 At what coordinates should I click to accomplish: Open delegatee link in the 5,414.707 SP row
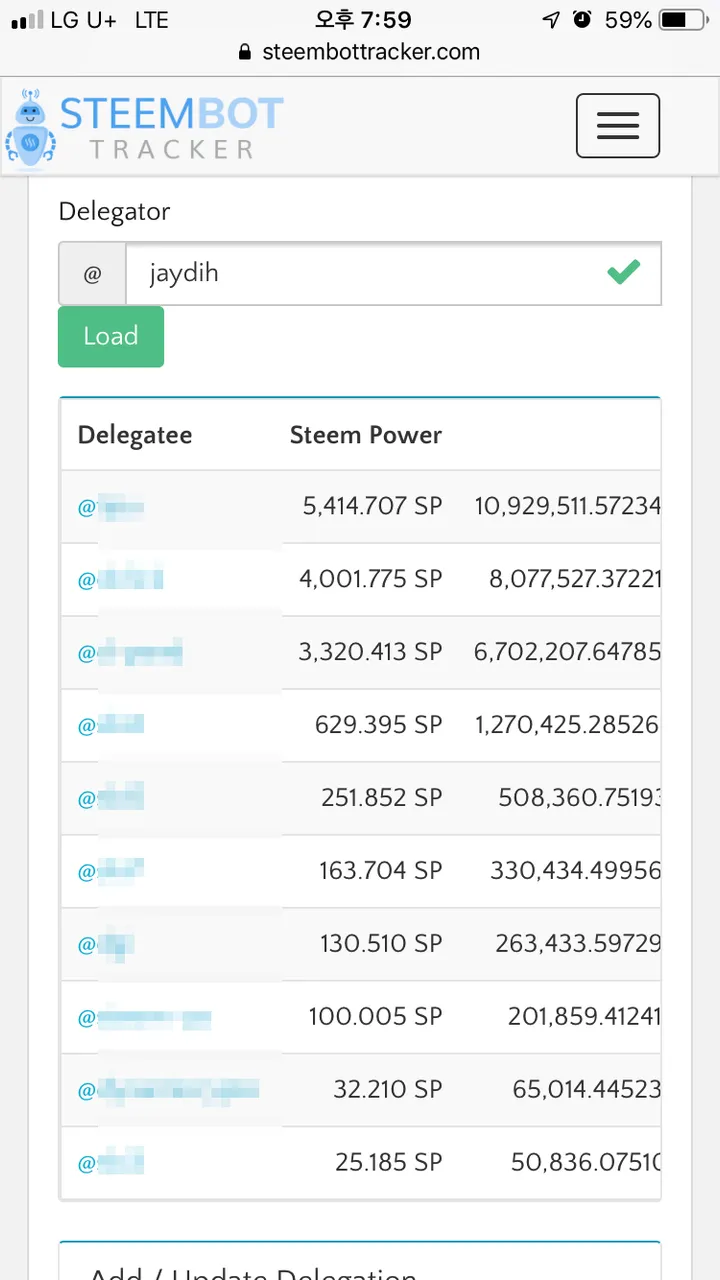coord(111,507)
